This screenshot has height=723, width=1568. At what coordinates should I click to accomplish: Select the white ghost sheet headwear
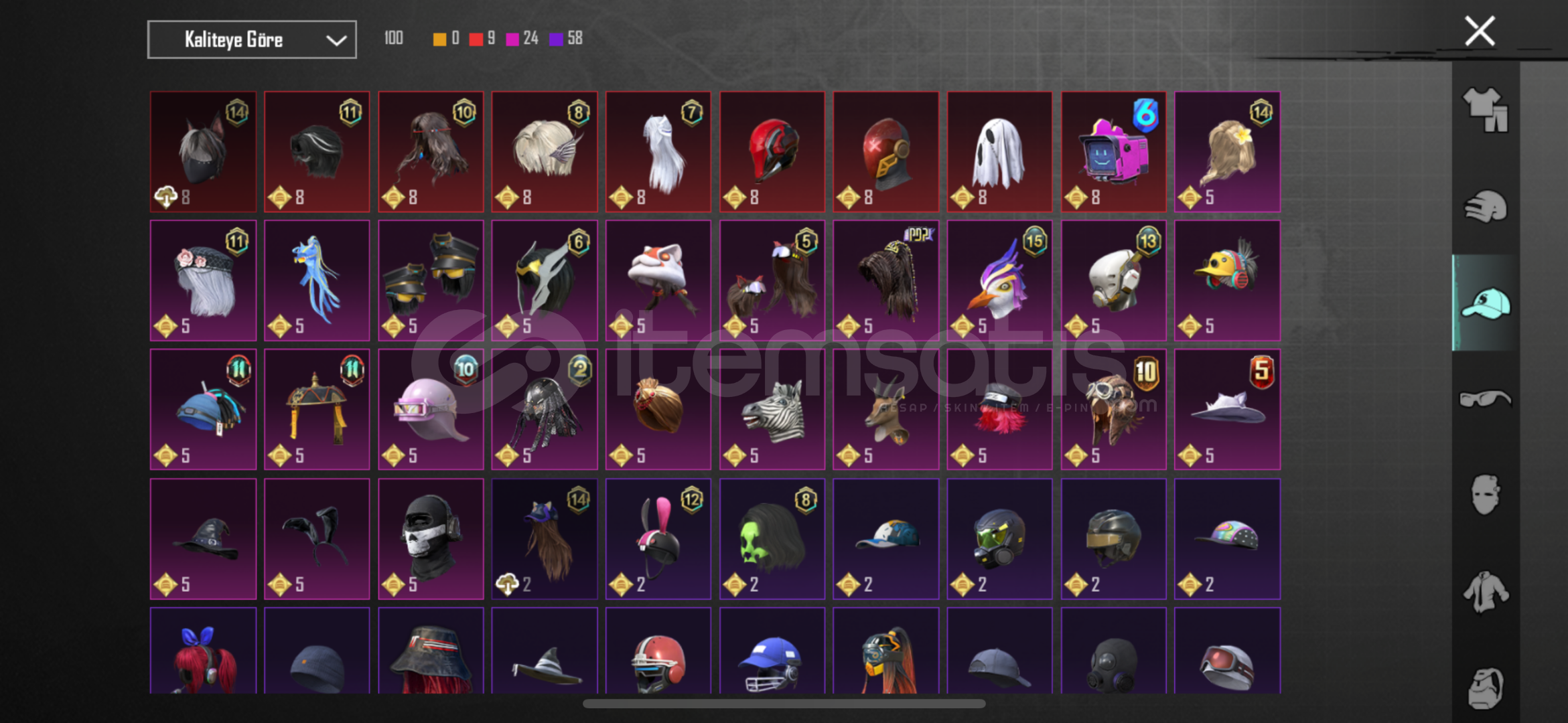point(999,152)
